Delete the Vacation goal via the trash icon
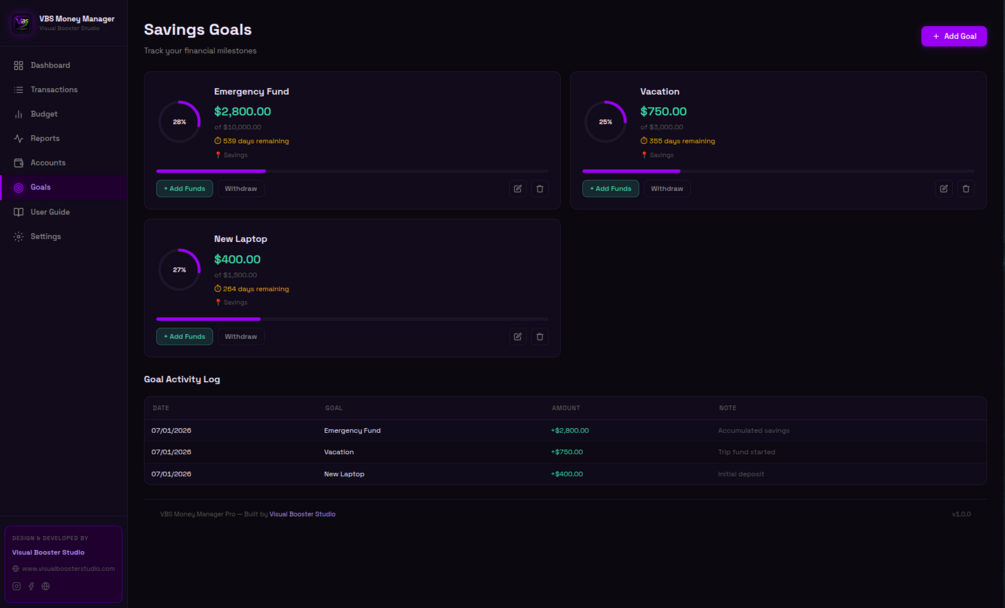The width and height of the screenshot is (1005, 608). click(x=966, y=189)
